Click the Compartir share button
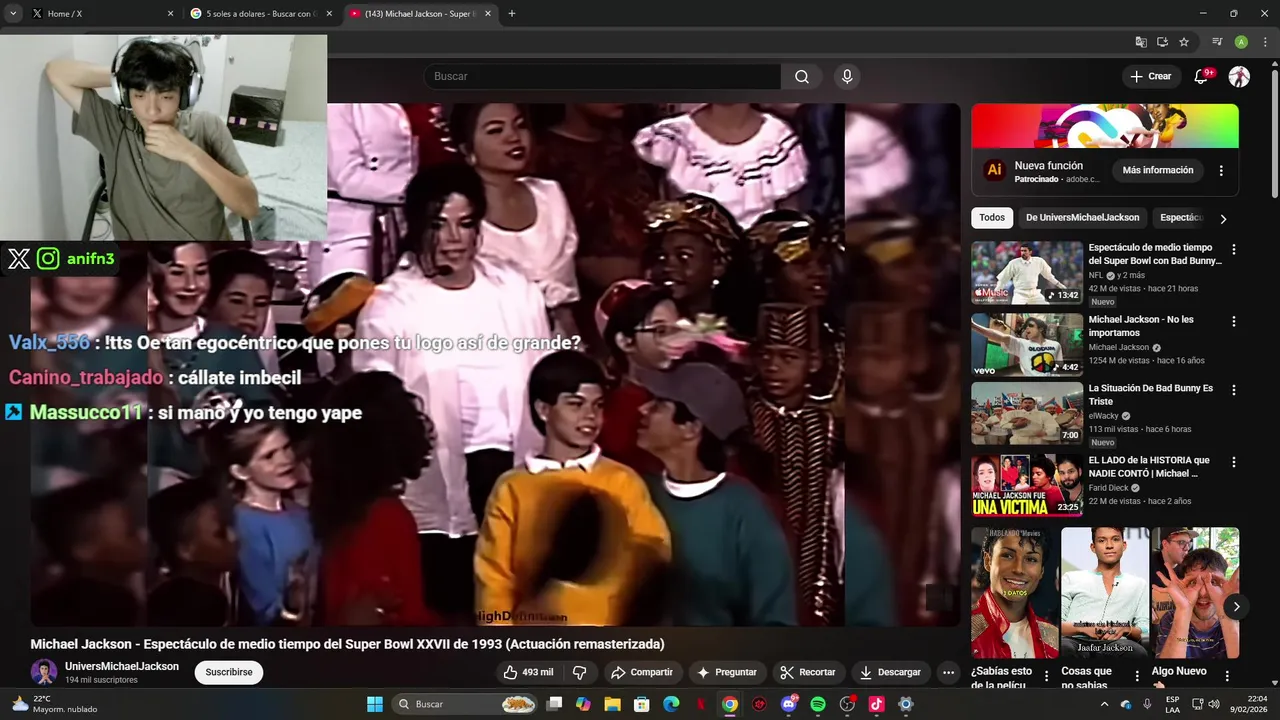The image size is (1280, 720). coord(642,672)
